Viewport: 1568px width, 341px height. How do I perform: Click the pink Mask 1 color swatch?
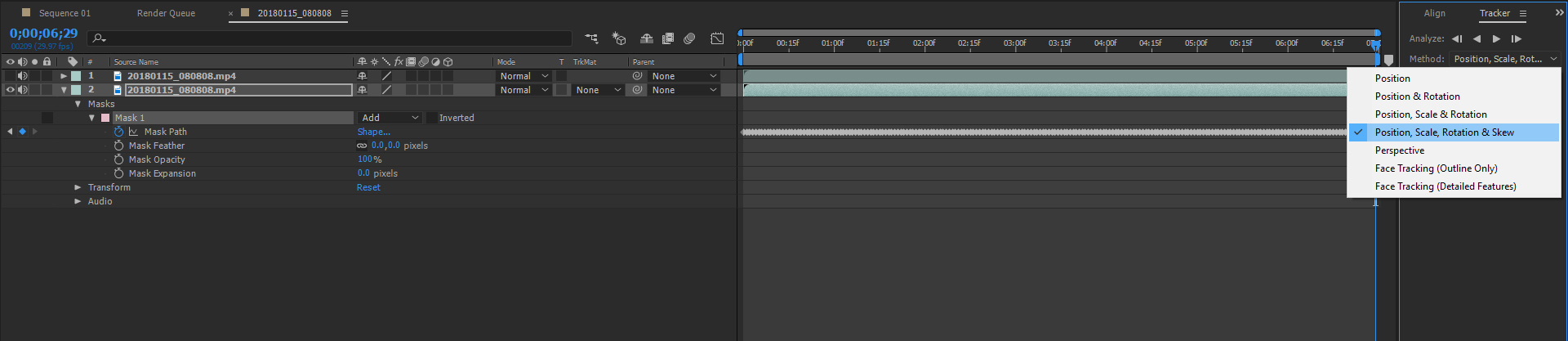(105, 118)
